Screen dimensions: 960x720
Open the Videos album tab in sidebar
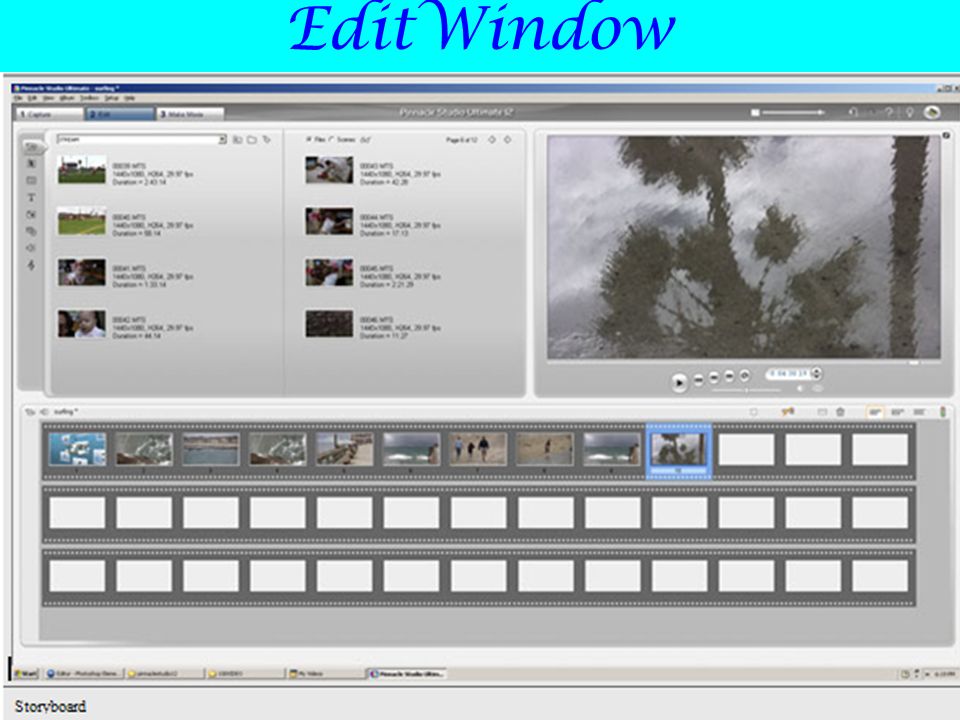pyautogui.click(x=31, y=147)
